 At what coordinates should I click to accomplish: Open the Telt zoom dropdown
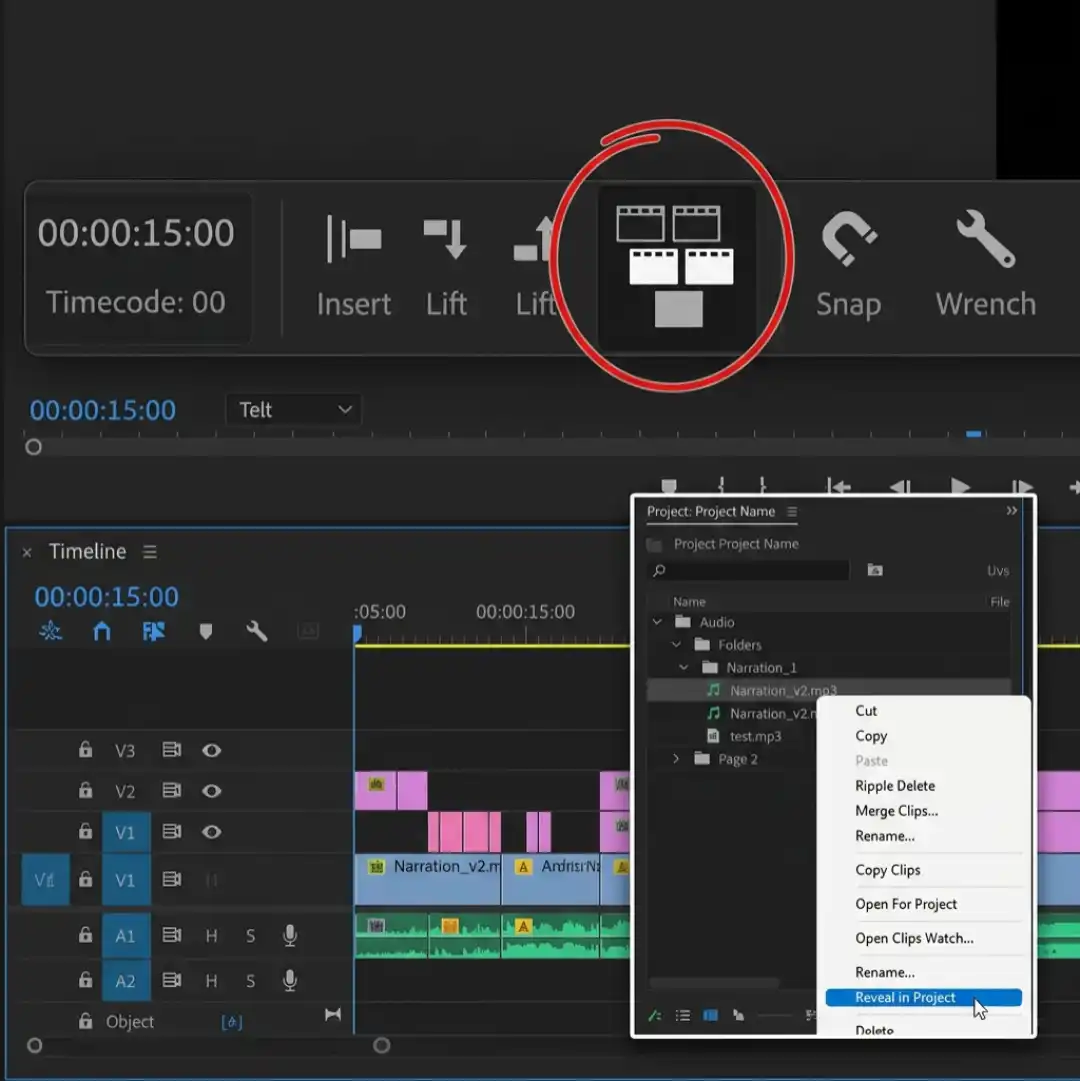[294, 410]
